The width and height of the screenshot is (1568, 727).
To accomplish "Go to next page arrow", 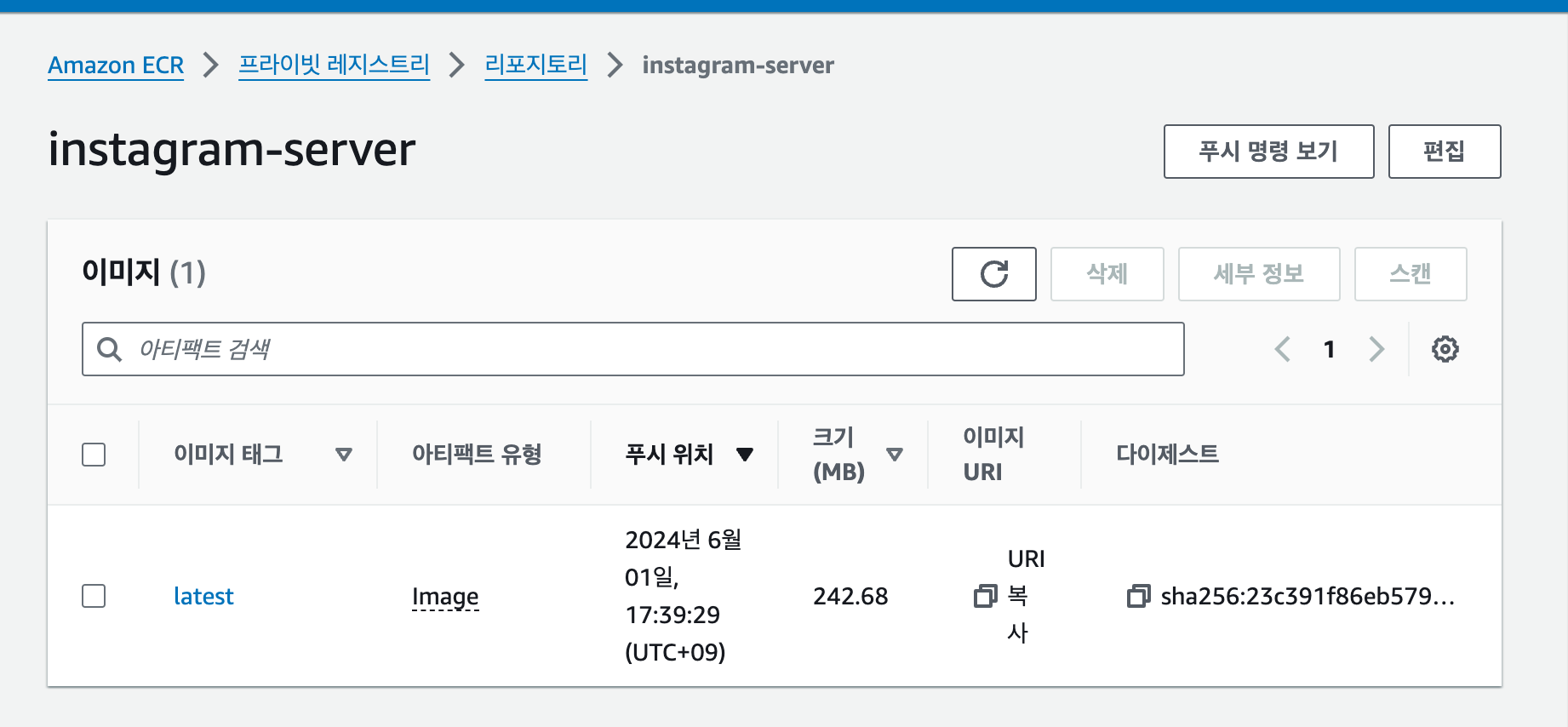I will point(1376,349).
